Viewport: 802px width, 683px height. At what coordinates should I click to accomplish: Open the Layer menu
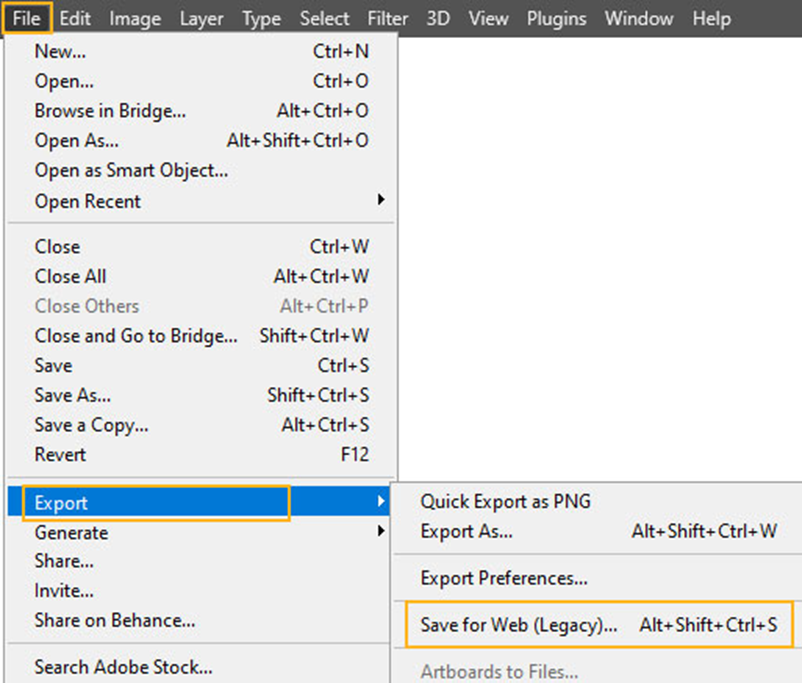pyautogui.click(x=201, y=18)
